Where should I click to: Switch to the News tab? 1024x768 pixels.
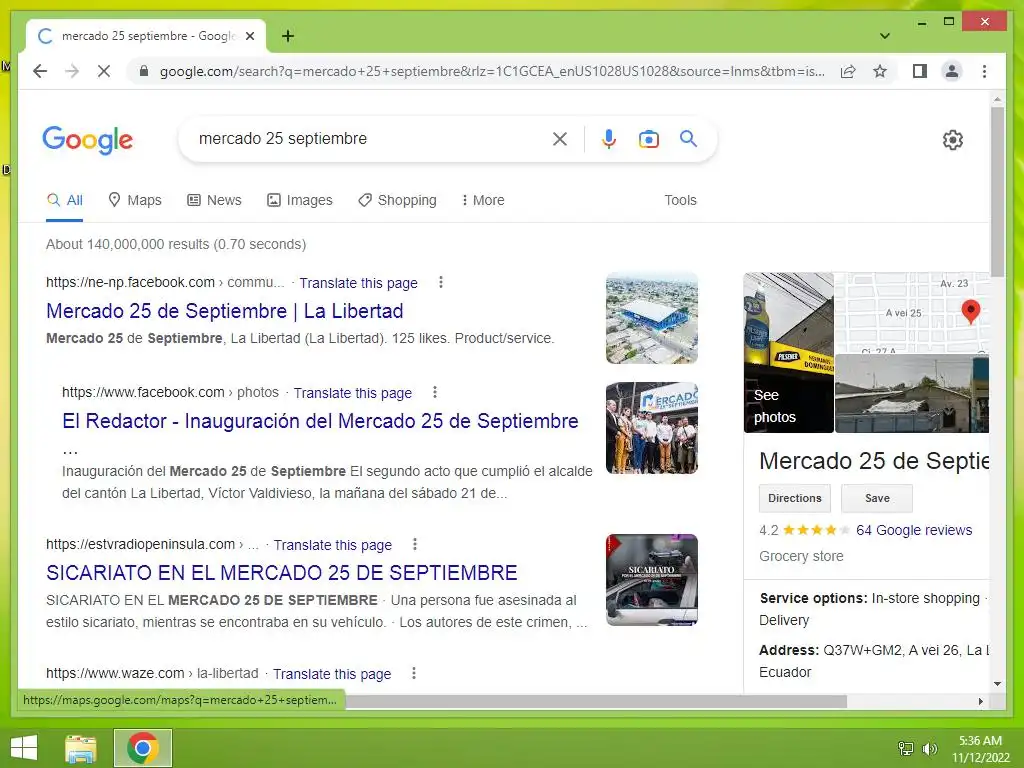coord(214,200)
